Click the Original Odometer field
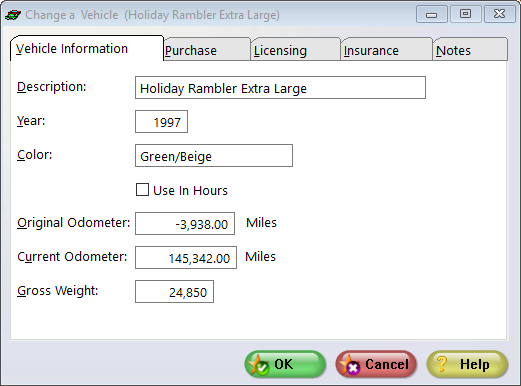 point(185,224)
